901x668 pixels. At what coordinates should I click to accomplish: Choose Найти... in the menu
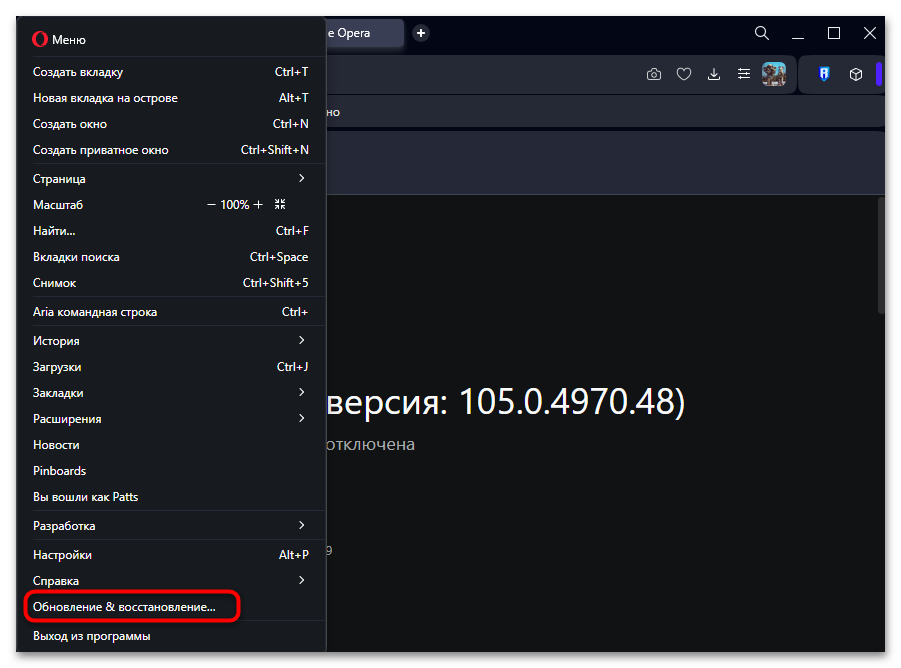171,231
